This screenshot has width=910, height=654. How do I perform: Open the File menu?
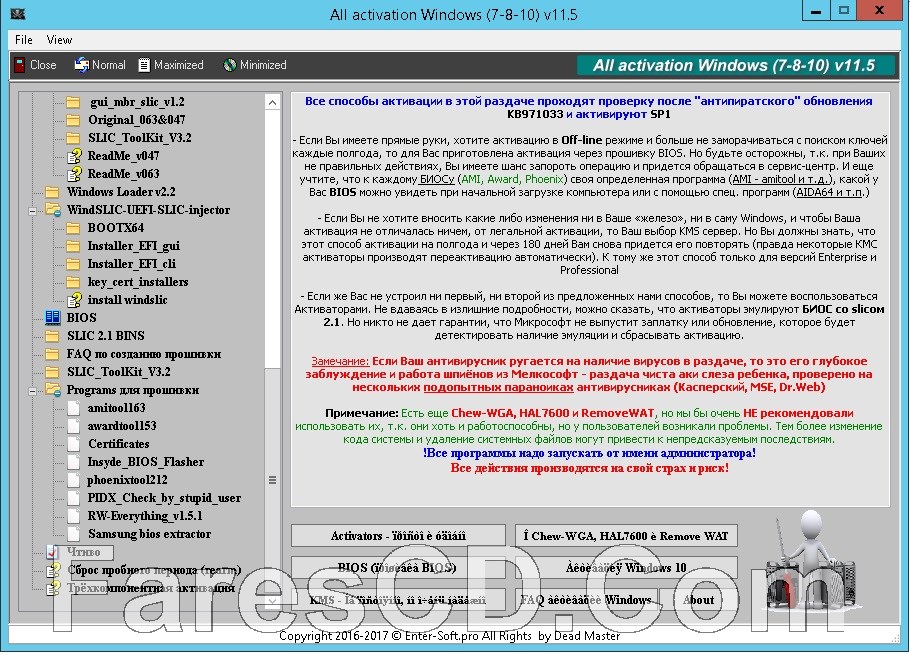(23, 40)
